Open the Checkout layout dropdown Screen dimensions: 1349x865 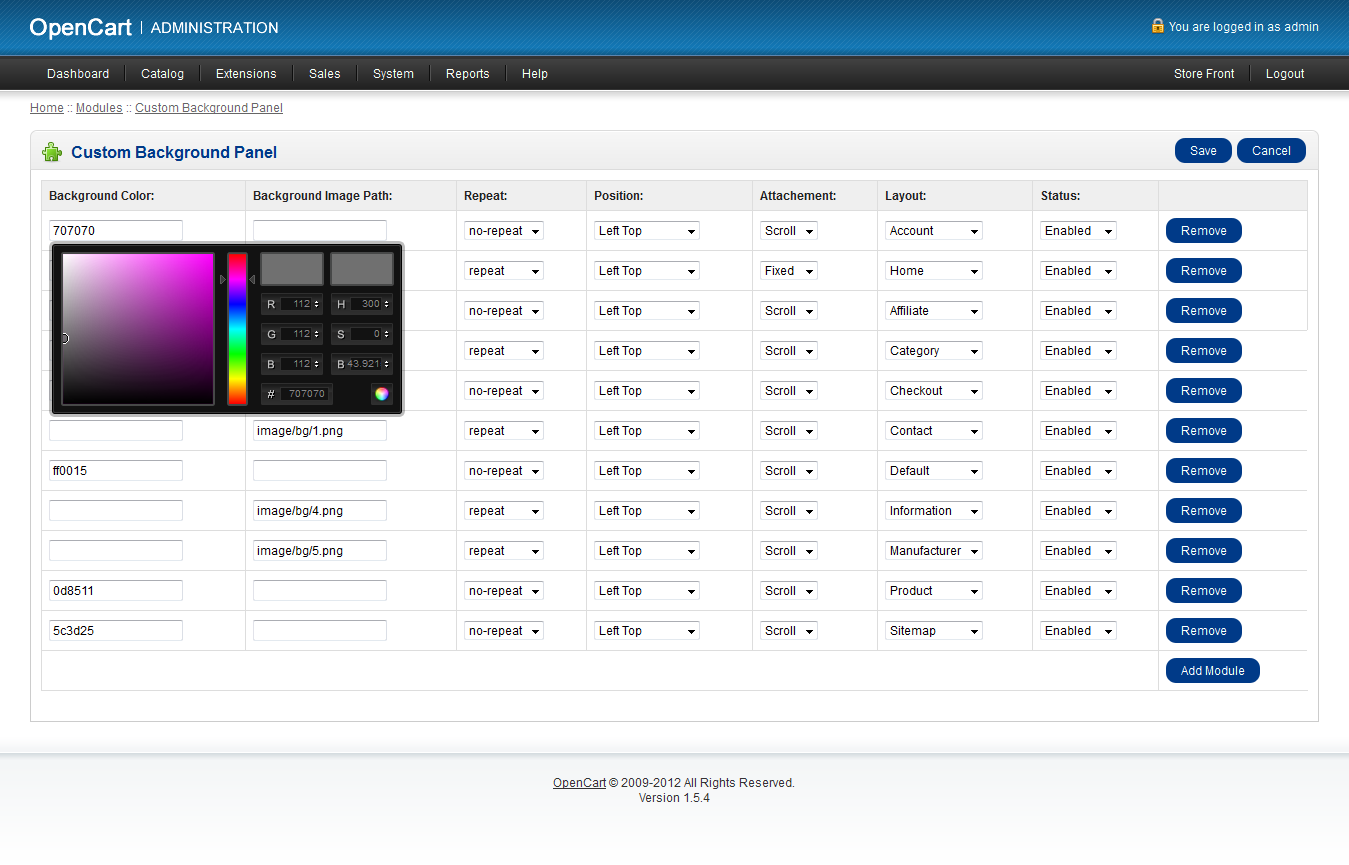[934, 391]
